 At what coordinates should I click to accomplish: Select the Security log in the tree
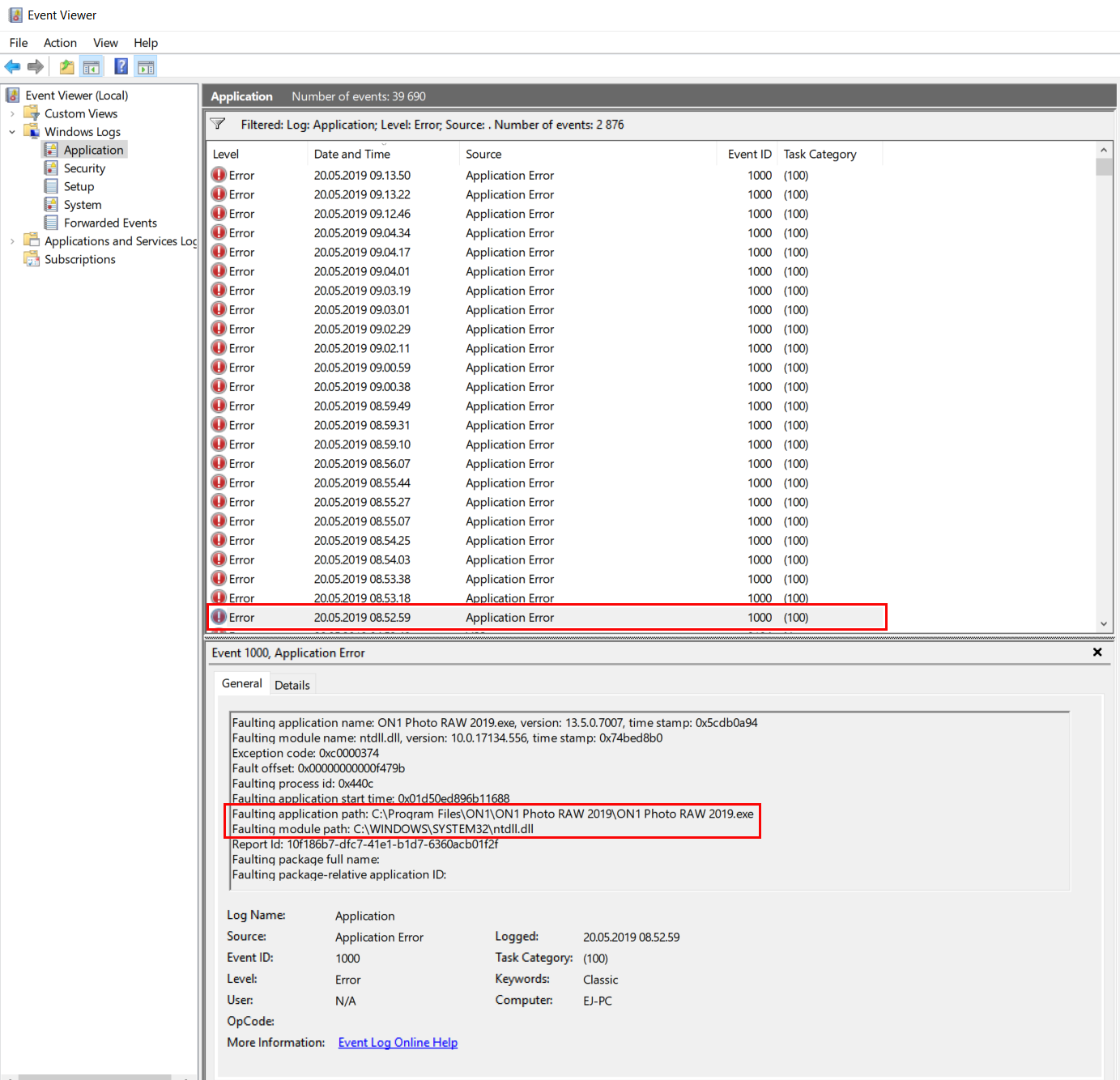pos(84,168)
